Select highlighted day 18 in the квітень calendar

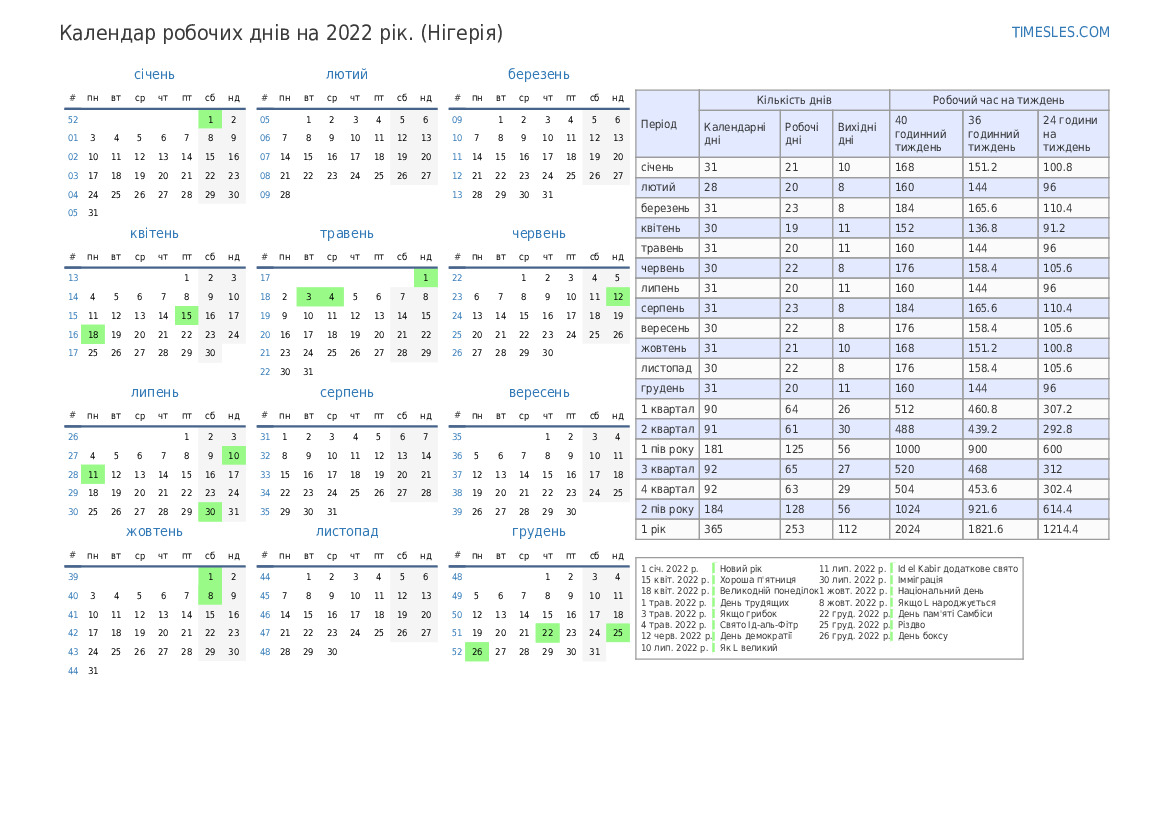[x=93, y=335]
